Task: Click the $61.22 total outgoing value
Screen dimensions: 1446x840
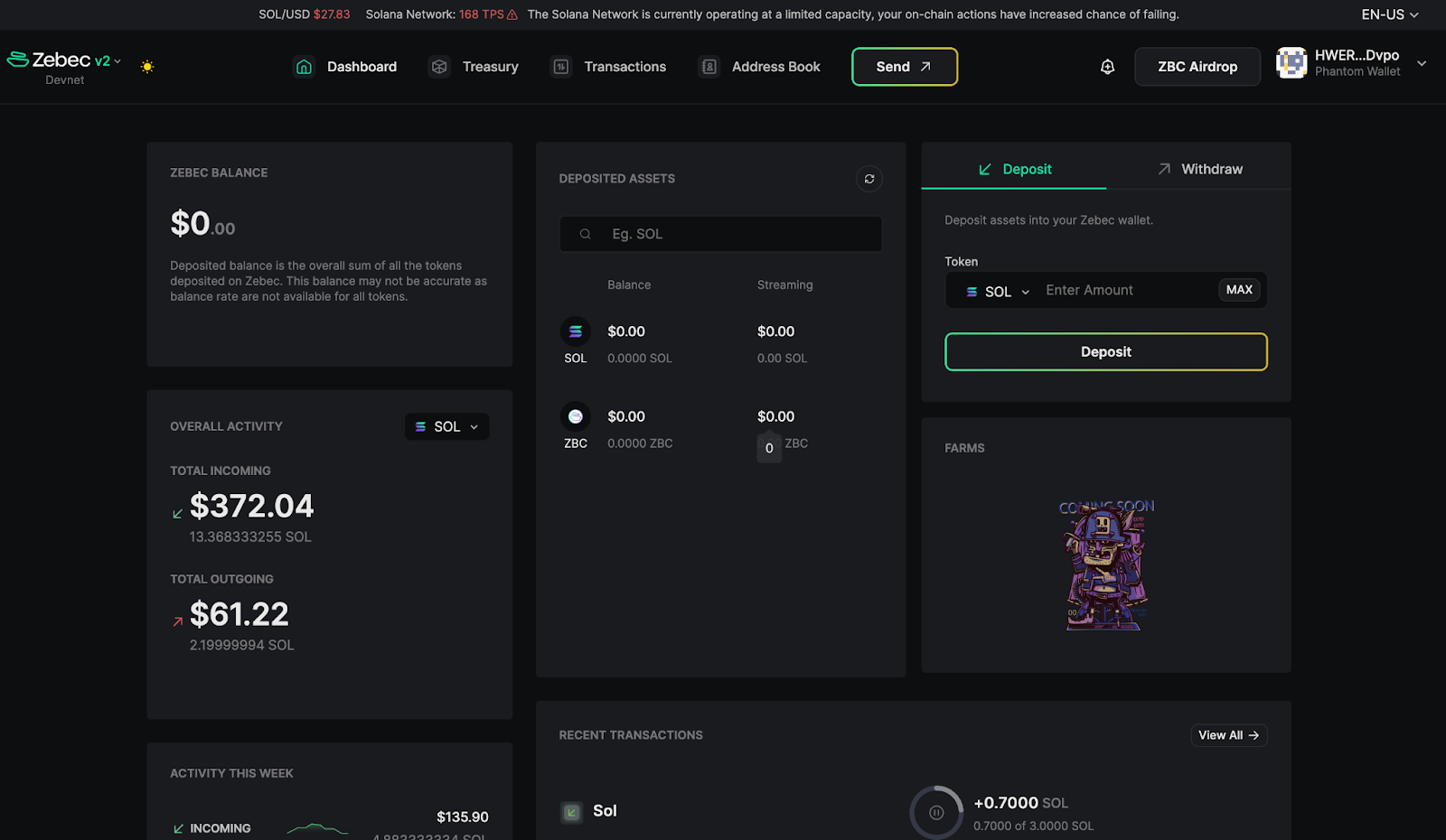Action: tap(239, 614)
